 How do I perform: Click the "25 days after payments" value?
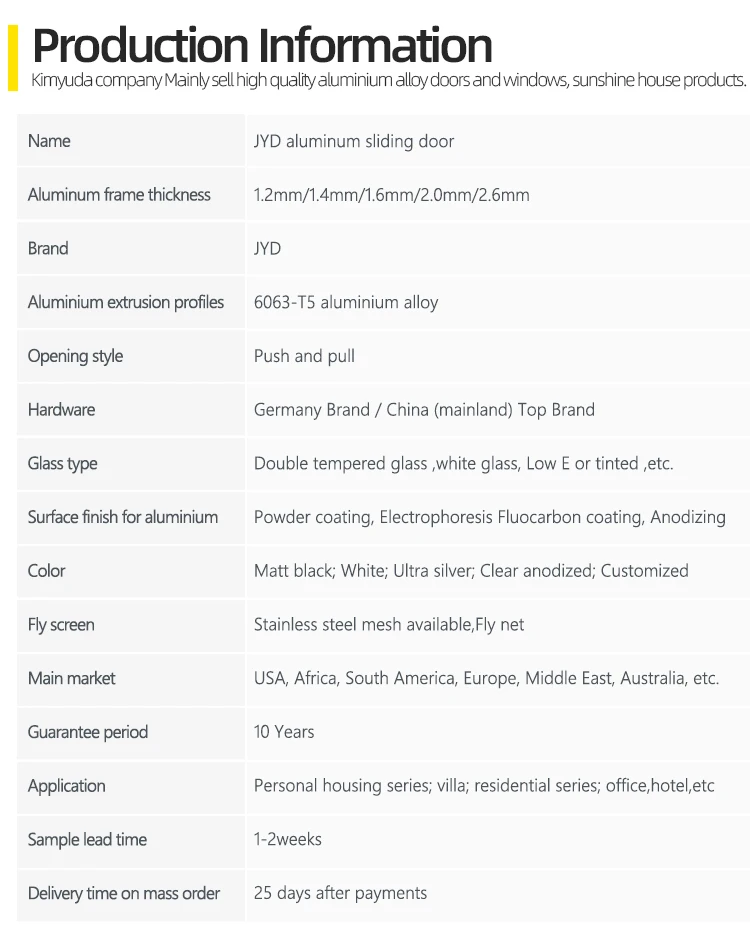[x=340, y=893]
